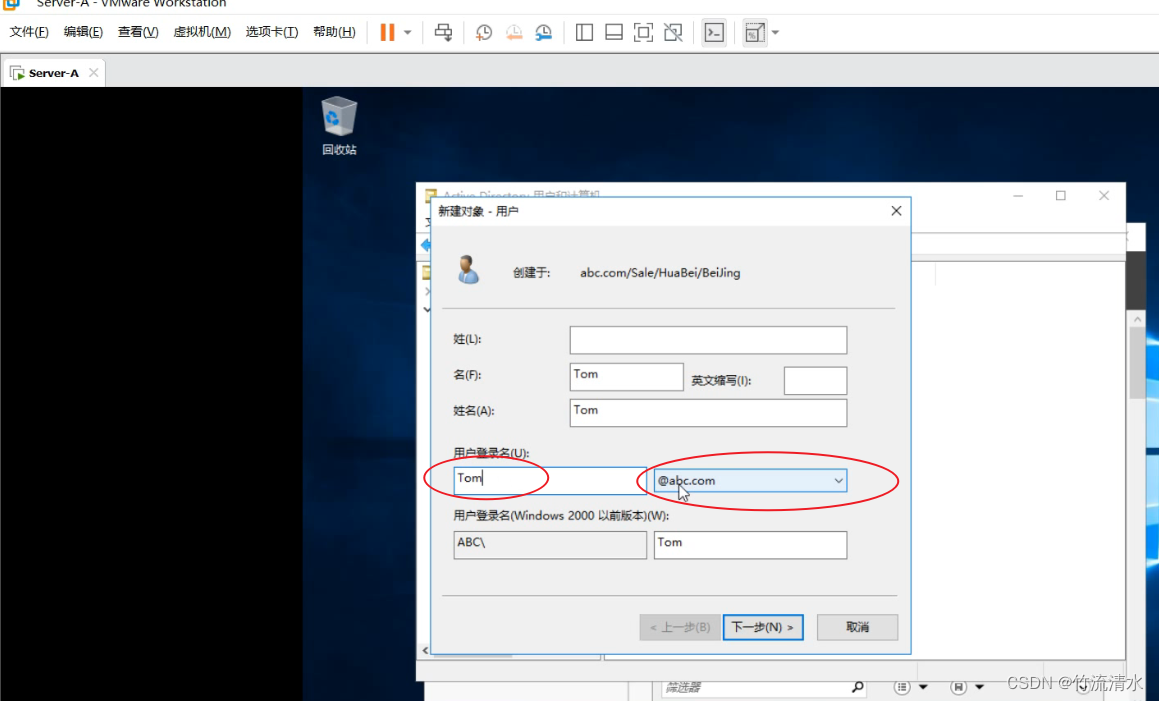Click the filter magnifier search icon

857,687
